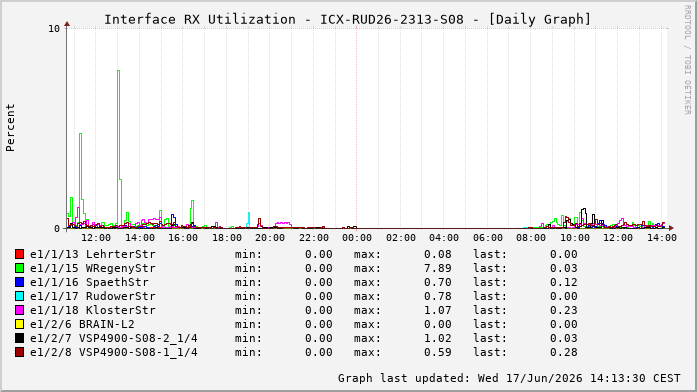This screenshot has width=697, height=392.
Task: Click the Percent y-axis label
Action: [10, 128]
